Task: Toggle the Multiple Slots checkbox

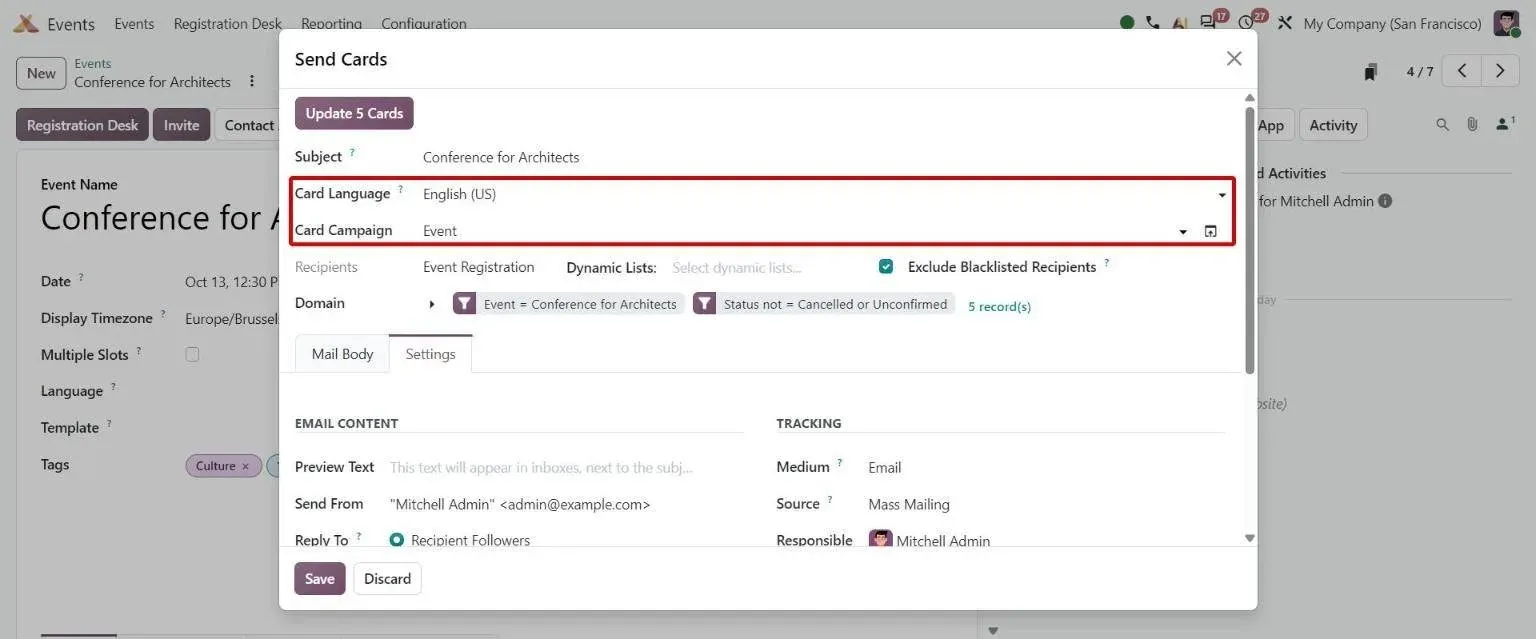Action: click(x=192, y=354)
